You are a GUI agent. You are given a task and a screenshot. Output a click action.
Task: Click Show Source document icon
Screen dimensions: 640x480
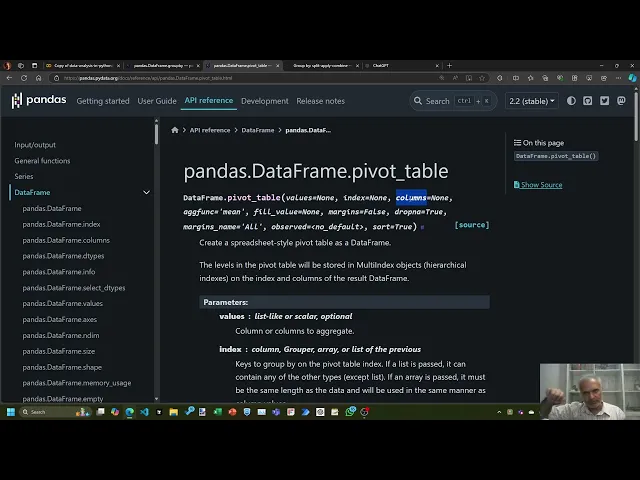click(517, 184)
